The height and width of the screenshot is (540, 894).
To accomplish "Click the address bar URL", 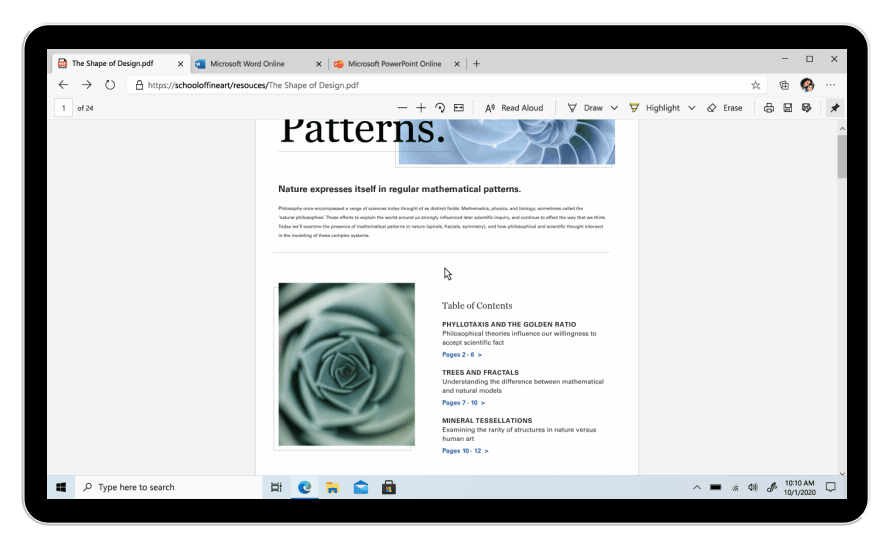I will pos(253,85).
